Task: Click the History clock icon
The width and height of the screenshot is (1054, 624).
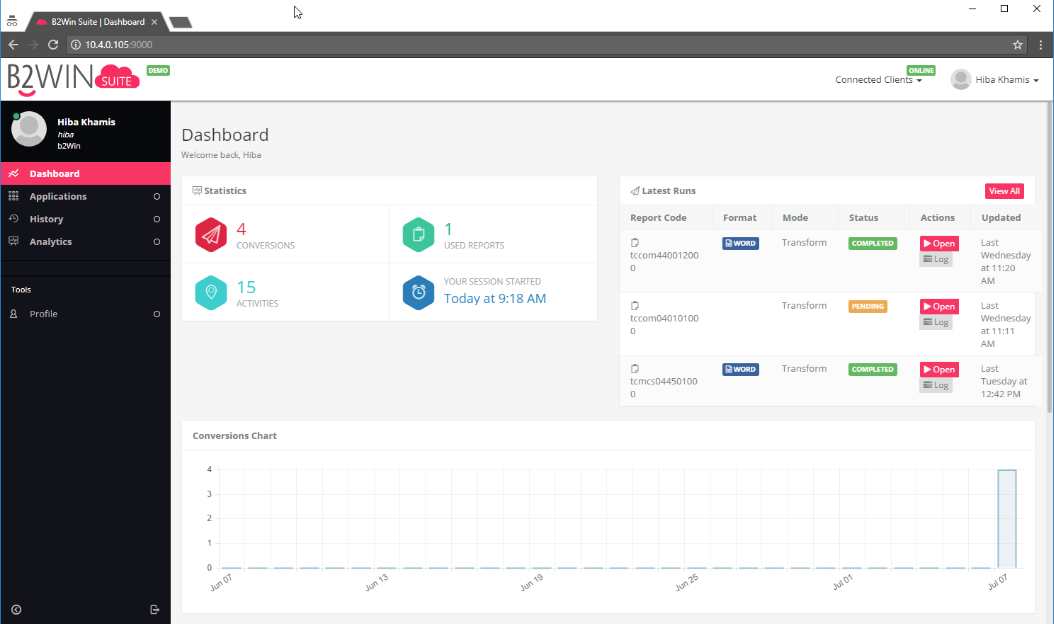Action: tap(13, 219)
